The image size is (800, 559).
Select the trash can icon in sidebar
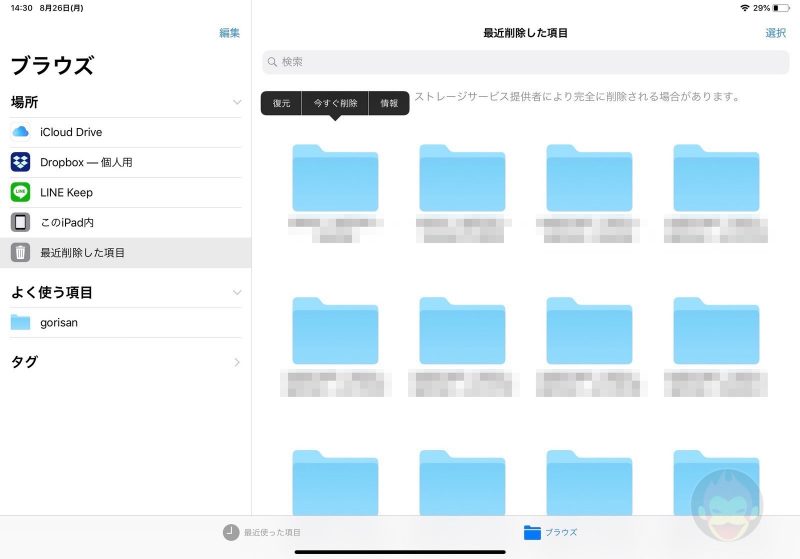[x=20, y=252]
